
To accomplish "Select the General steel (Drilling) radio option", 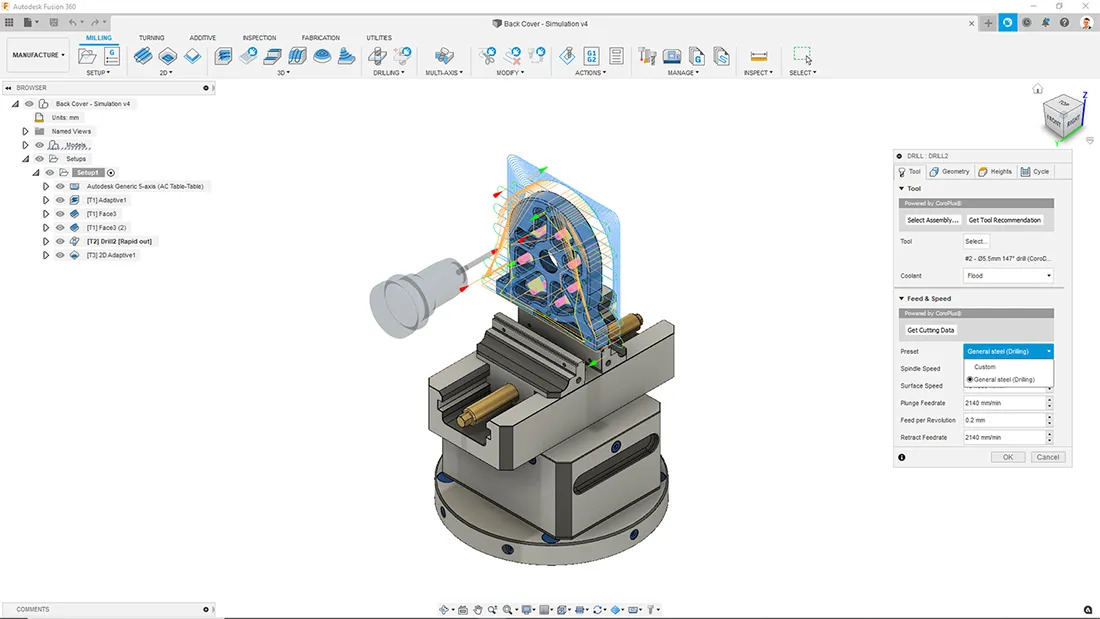I will click(x=970, y=380).
